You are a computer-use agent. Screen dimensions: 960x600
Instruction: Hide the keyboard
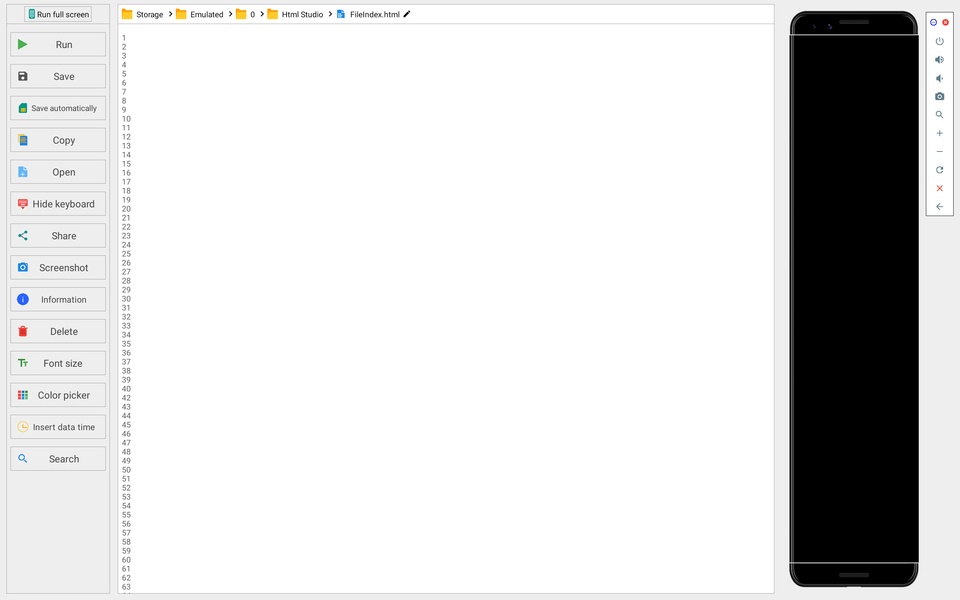(58, 204)
